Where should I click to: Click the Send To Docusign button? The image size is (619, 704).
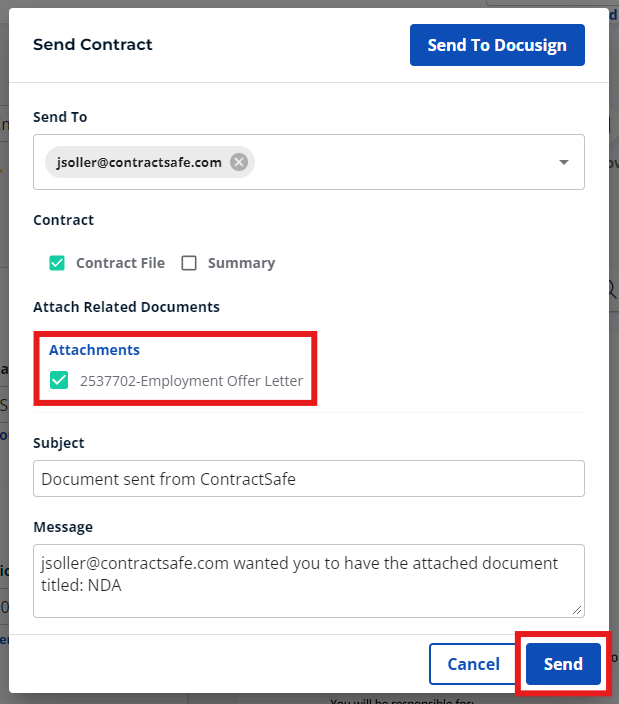(x=497, y=45)
